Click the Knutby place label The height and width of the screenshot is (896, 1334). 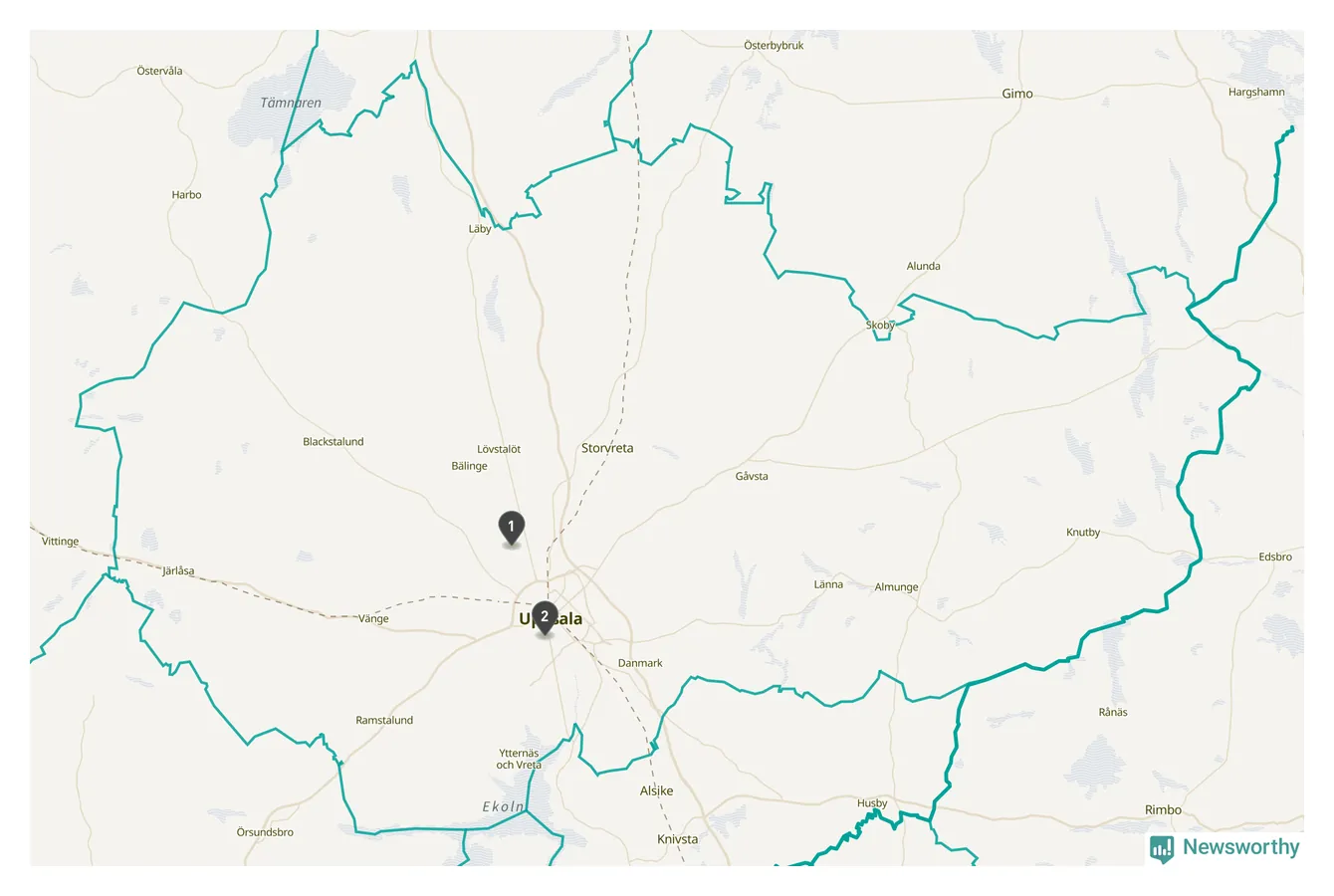coord(1083,533)
